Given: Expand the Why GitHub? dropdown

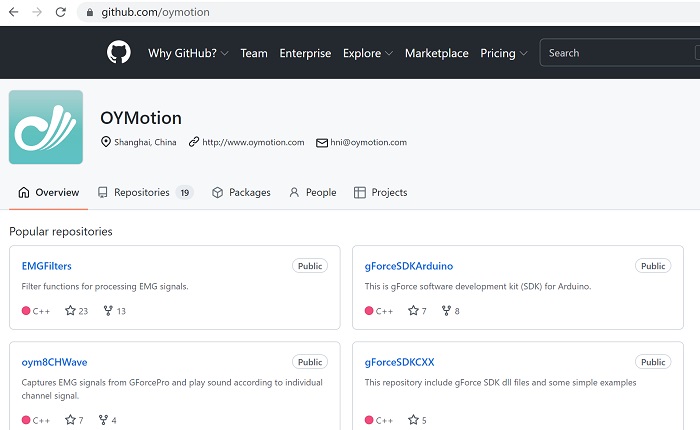Looking at the screenshot, I should [x=188, y=53].
